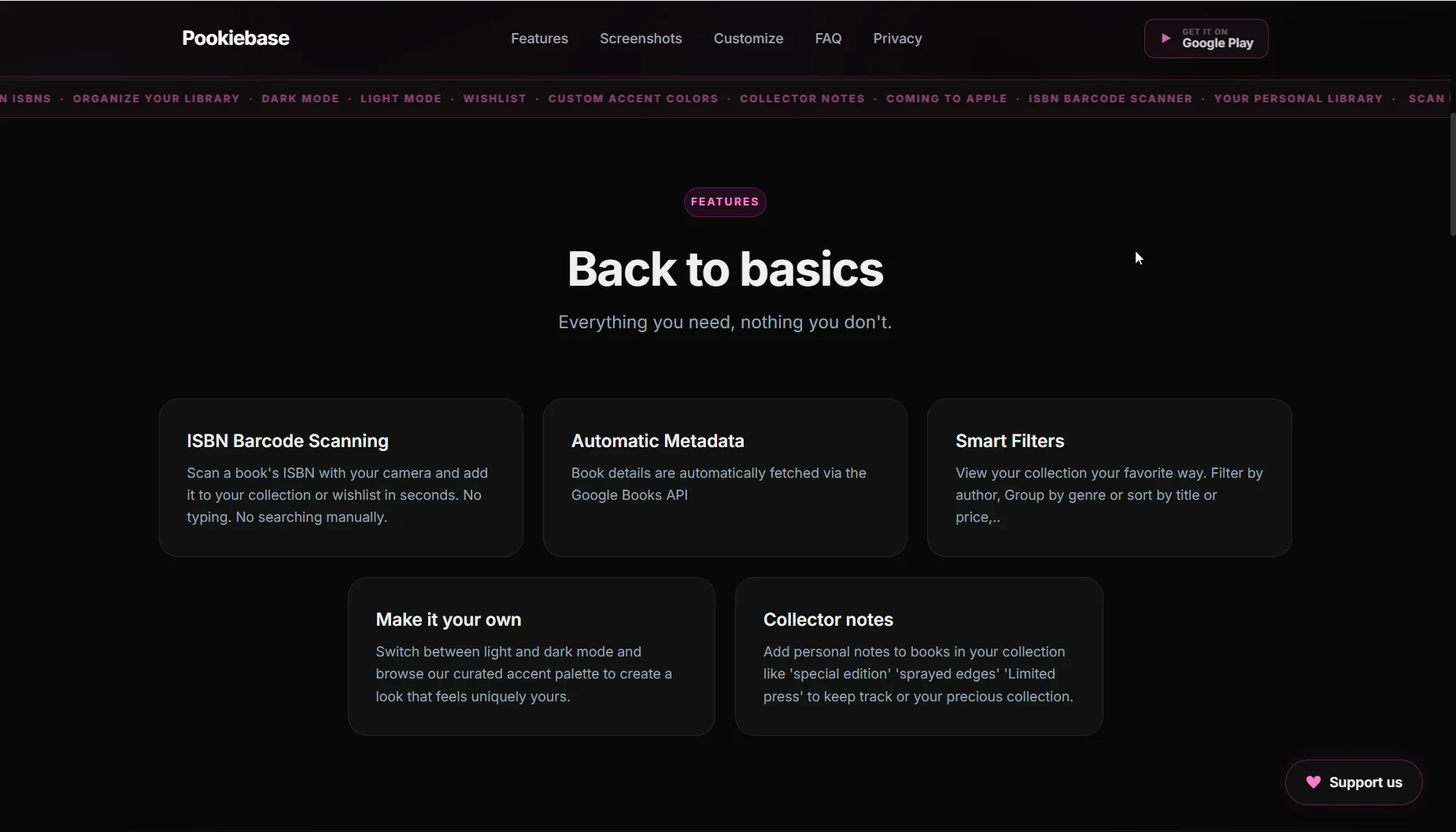The height and width of the screenshot is (832, 1456).
Task: Select the ISBN Barcode Scanning feature card
Action: pos(340,478)
